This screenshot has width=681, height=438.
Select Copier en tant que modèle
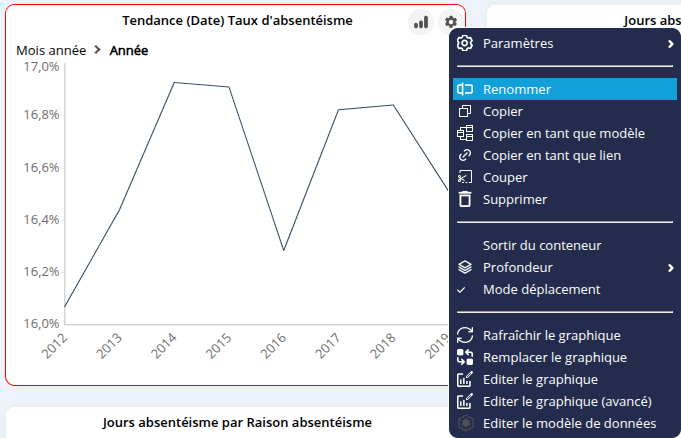[x=563, y=133]
